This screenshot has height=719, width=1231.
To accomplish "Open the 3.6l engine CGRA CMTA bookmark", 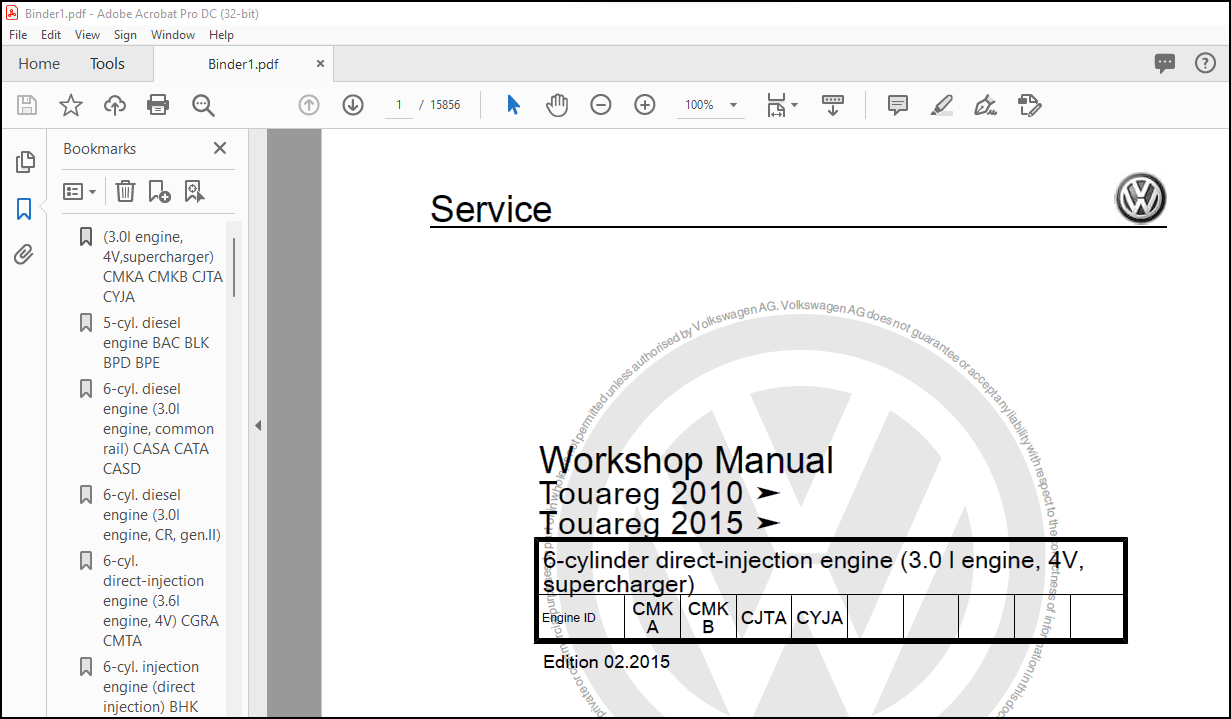I will click(160, 601).
